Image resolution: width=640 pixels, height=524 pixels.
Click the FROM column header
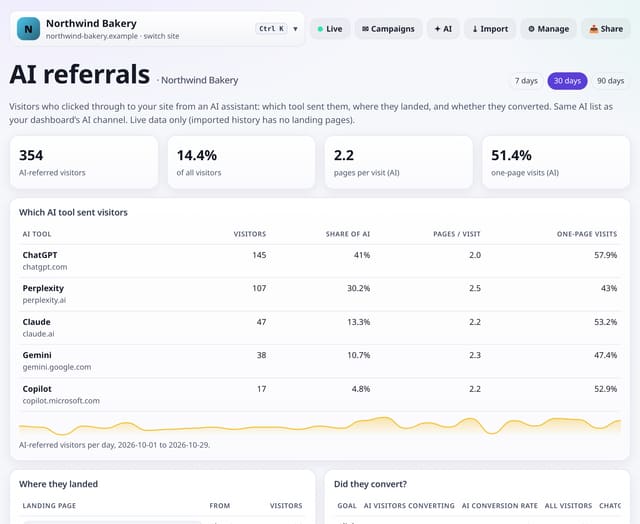click(x=220, y=506)
